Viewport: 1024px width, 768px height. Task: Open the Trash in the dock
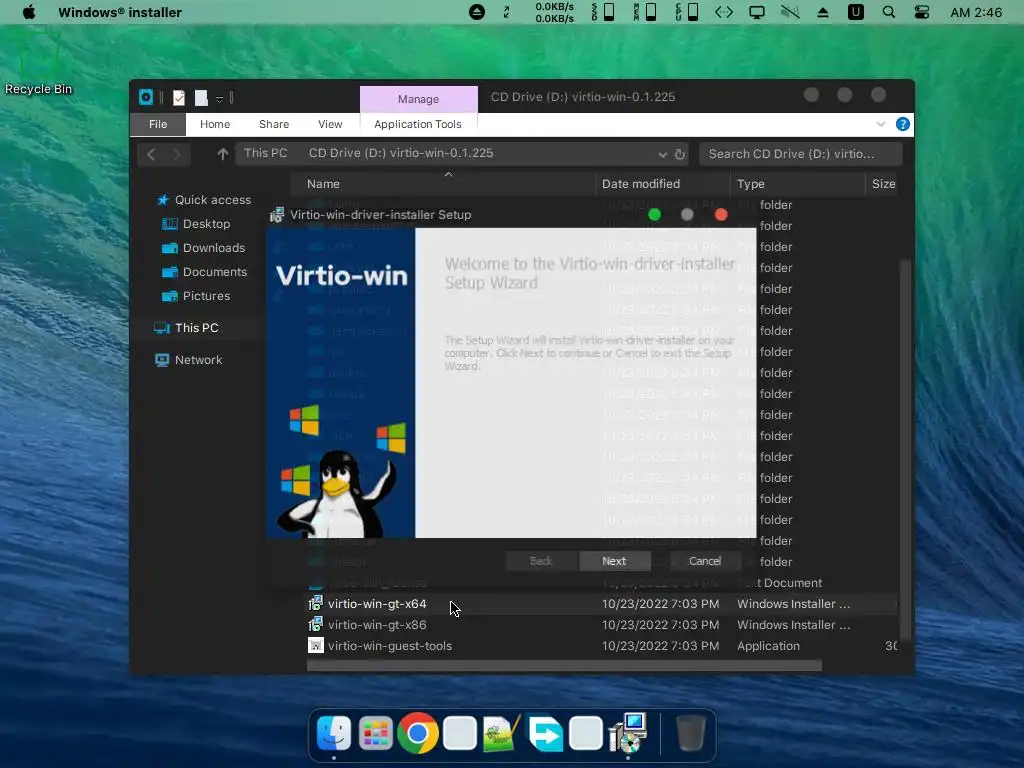coord(690,733)
